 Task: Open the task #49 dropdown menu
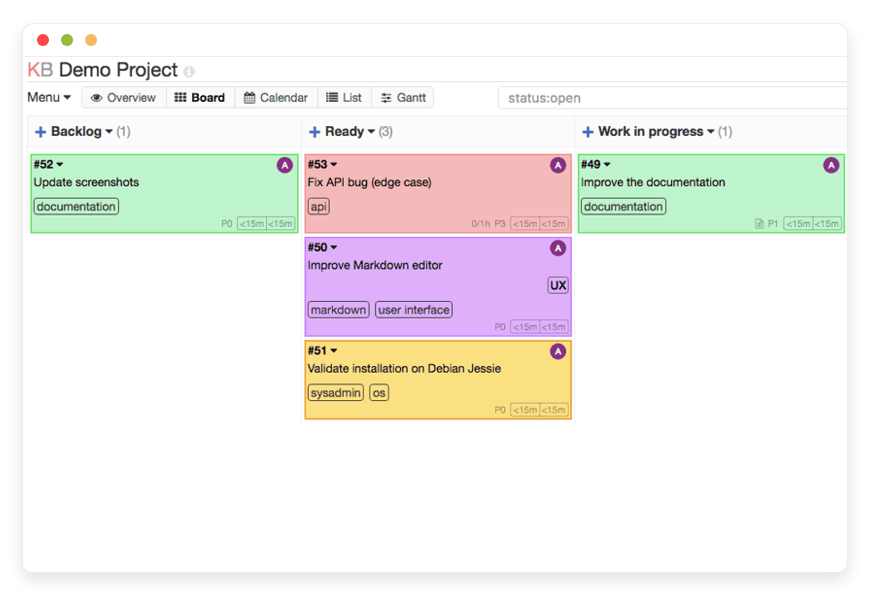click(x=595, y=164)
